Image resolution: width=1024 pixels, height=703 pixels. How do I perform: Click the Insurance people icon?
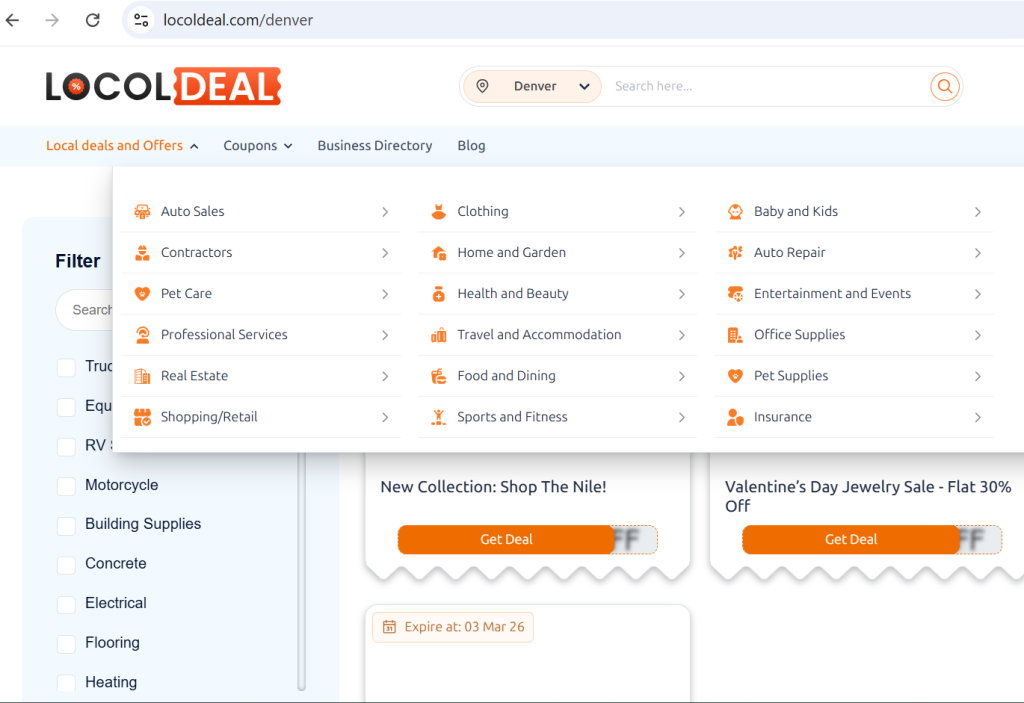[x=733, y=417]
